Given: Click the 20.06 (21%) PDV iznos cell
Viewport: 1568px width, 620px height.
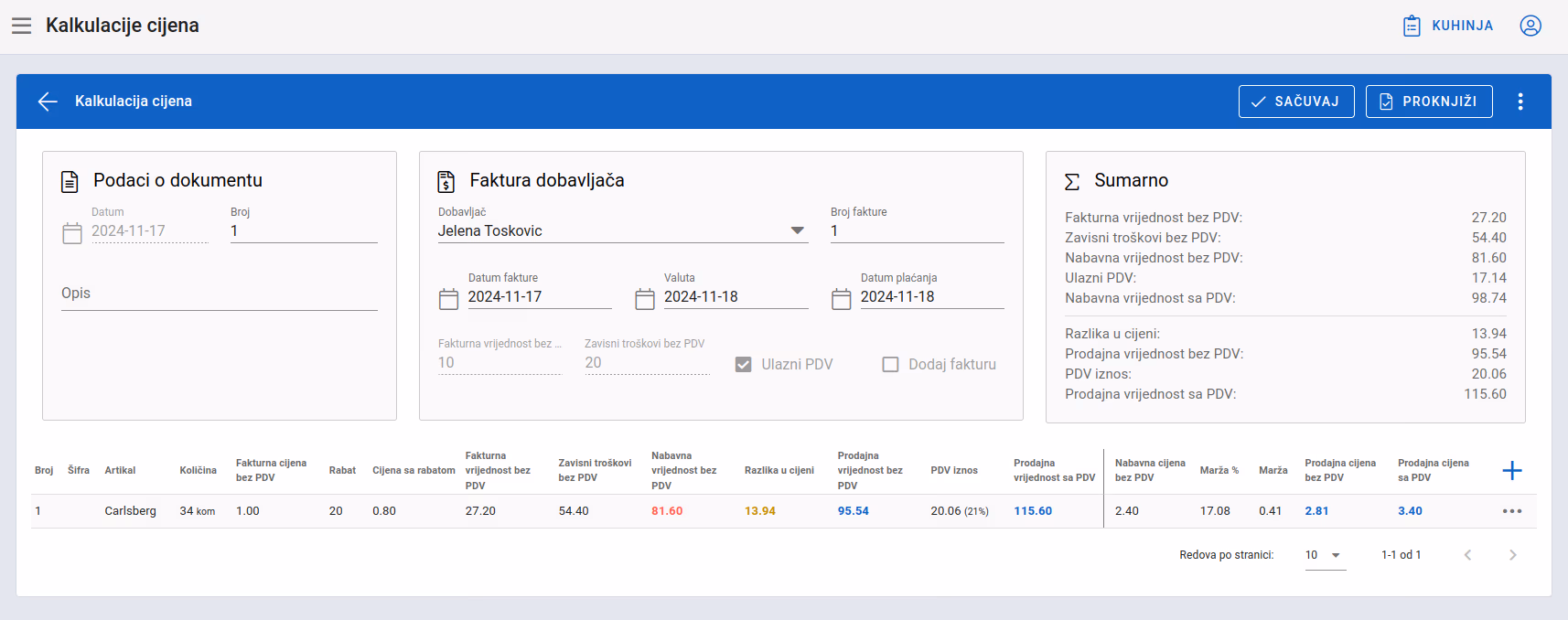Looking at the screenshot, I should [x=960, y=511].
